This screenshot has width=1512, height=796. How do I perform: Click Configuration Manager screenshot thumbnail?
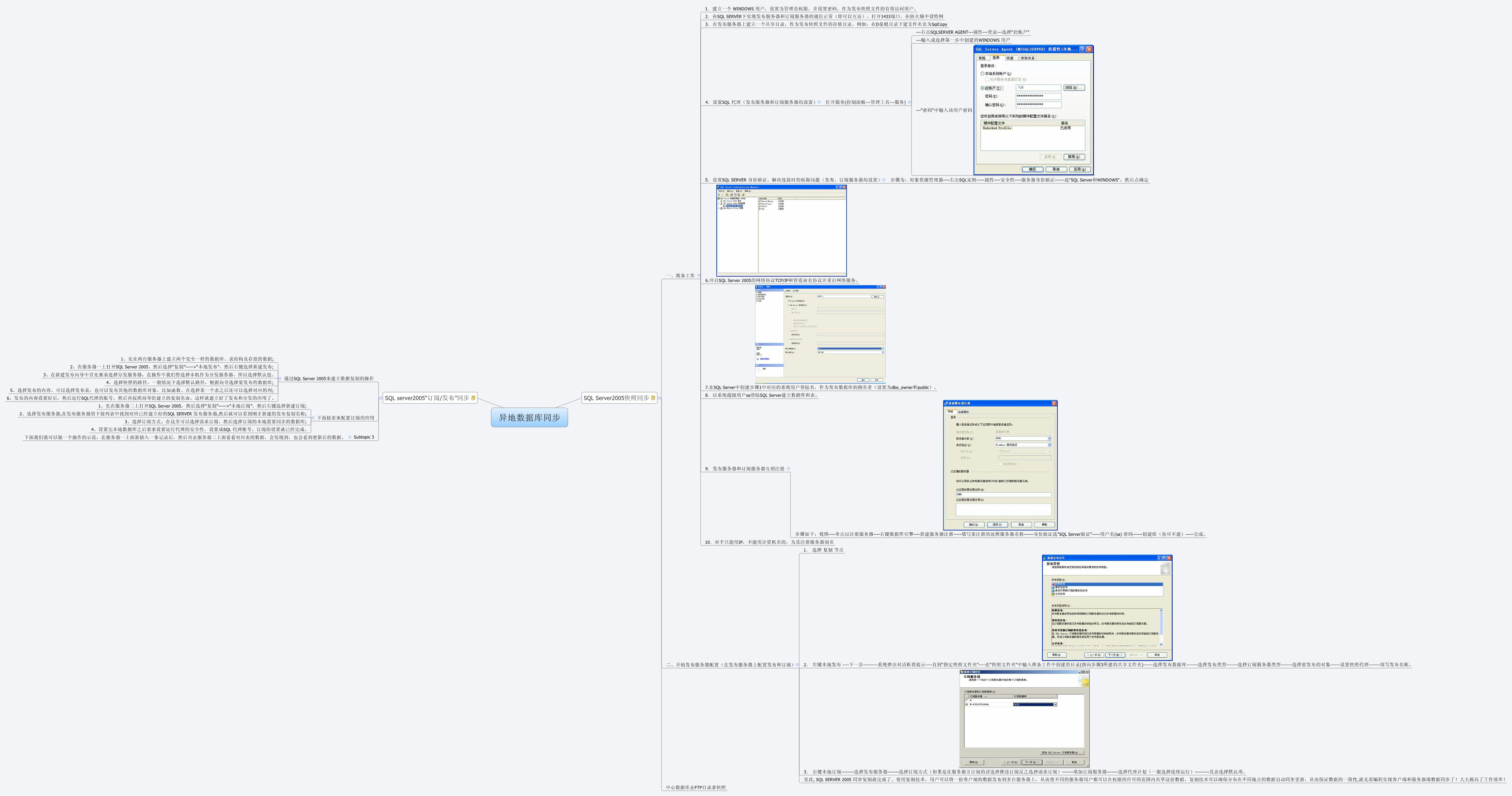point(781,231)
